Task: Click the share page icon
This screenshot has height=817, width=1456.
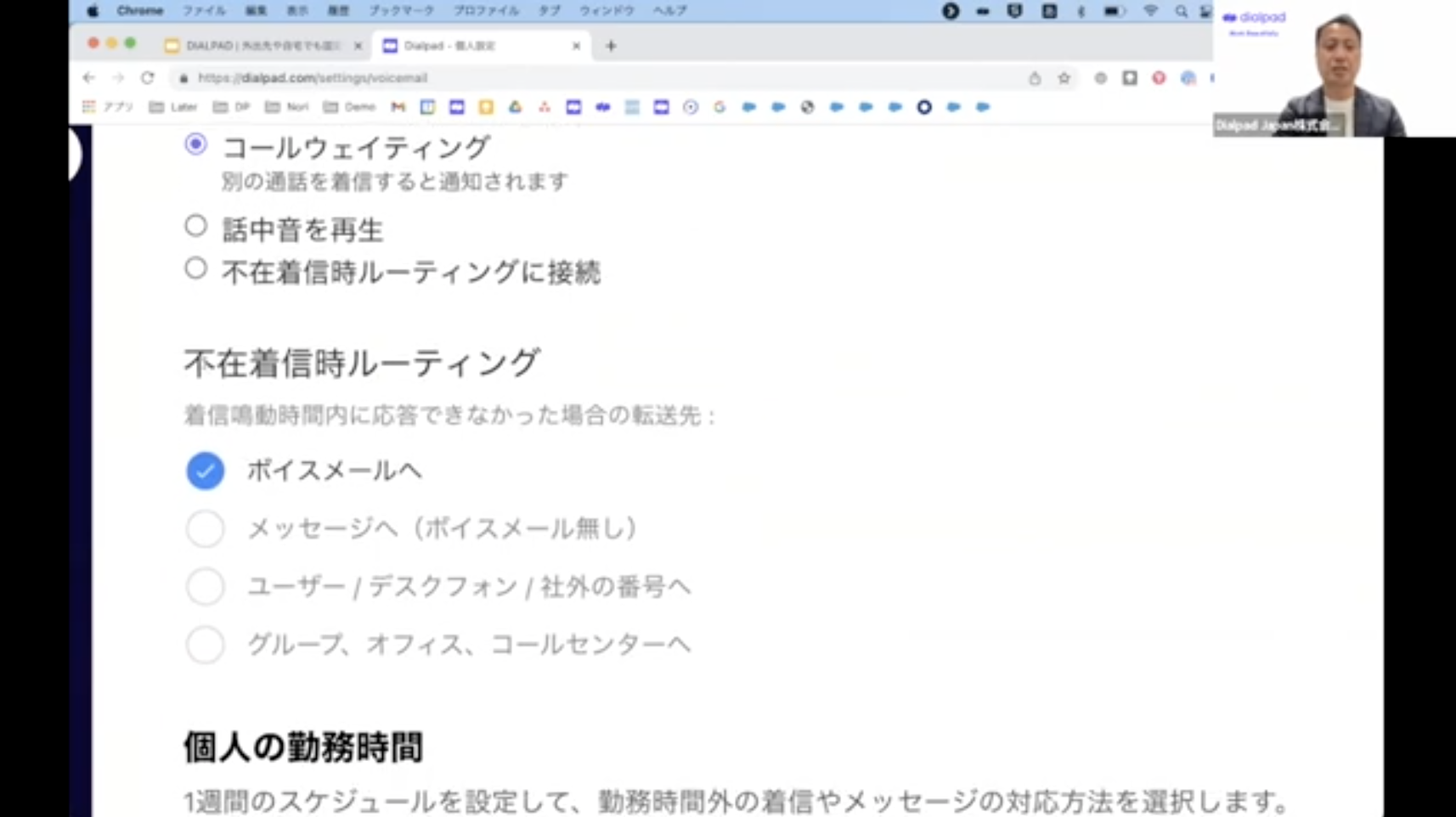Action: [x=1035, y=78]
